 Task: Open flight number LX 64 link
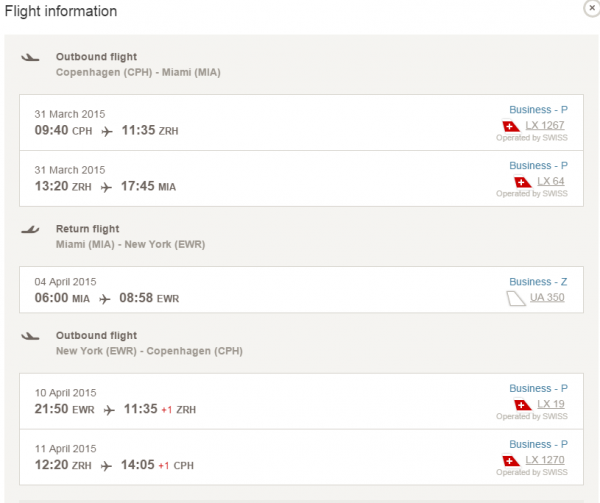coord(551,181)
